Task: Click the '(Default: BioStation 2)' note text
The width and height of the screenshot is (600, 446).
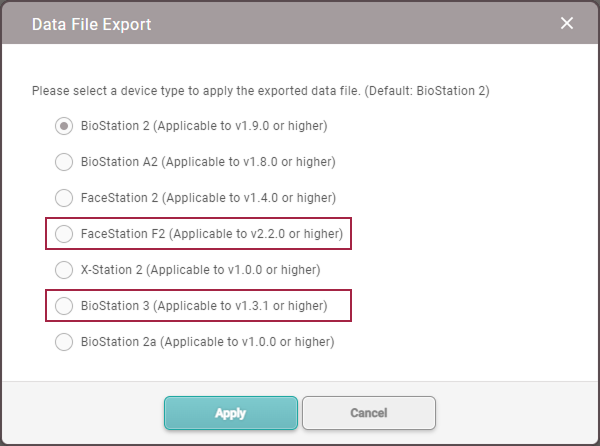Action: [427, 91]
